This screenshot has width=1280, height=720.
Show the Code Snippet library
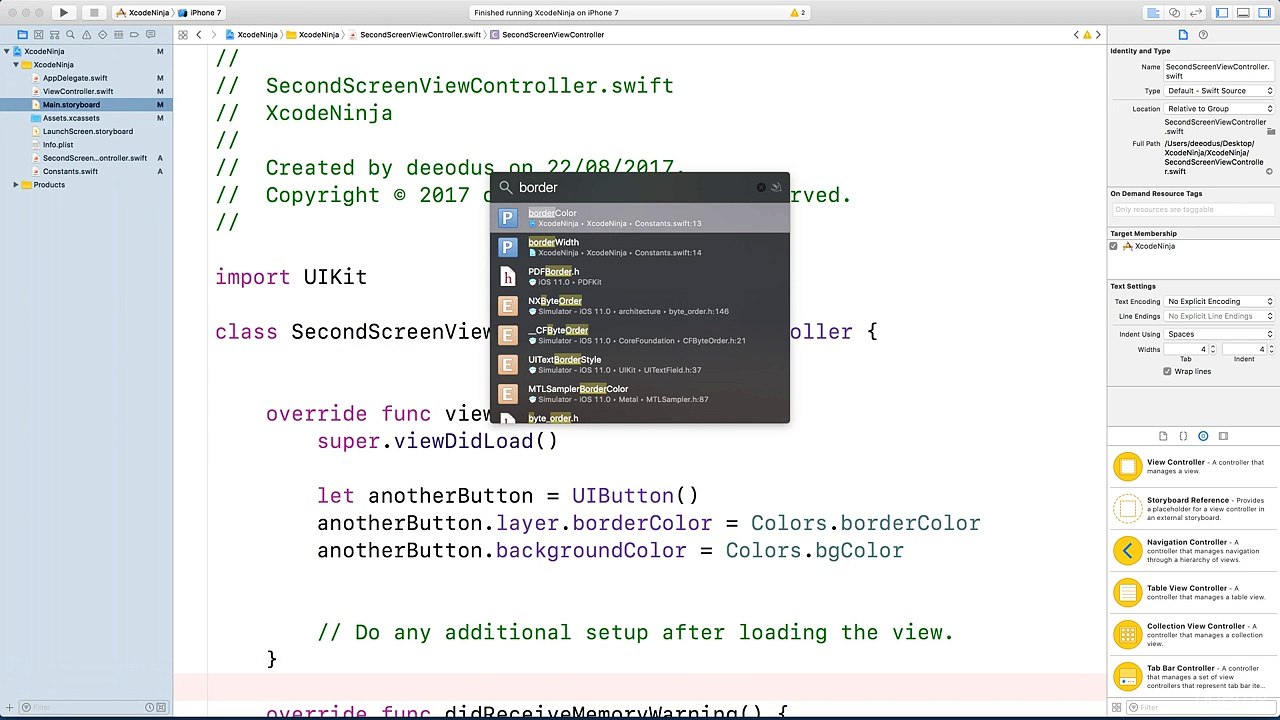tap(1183, 436)
